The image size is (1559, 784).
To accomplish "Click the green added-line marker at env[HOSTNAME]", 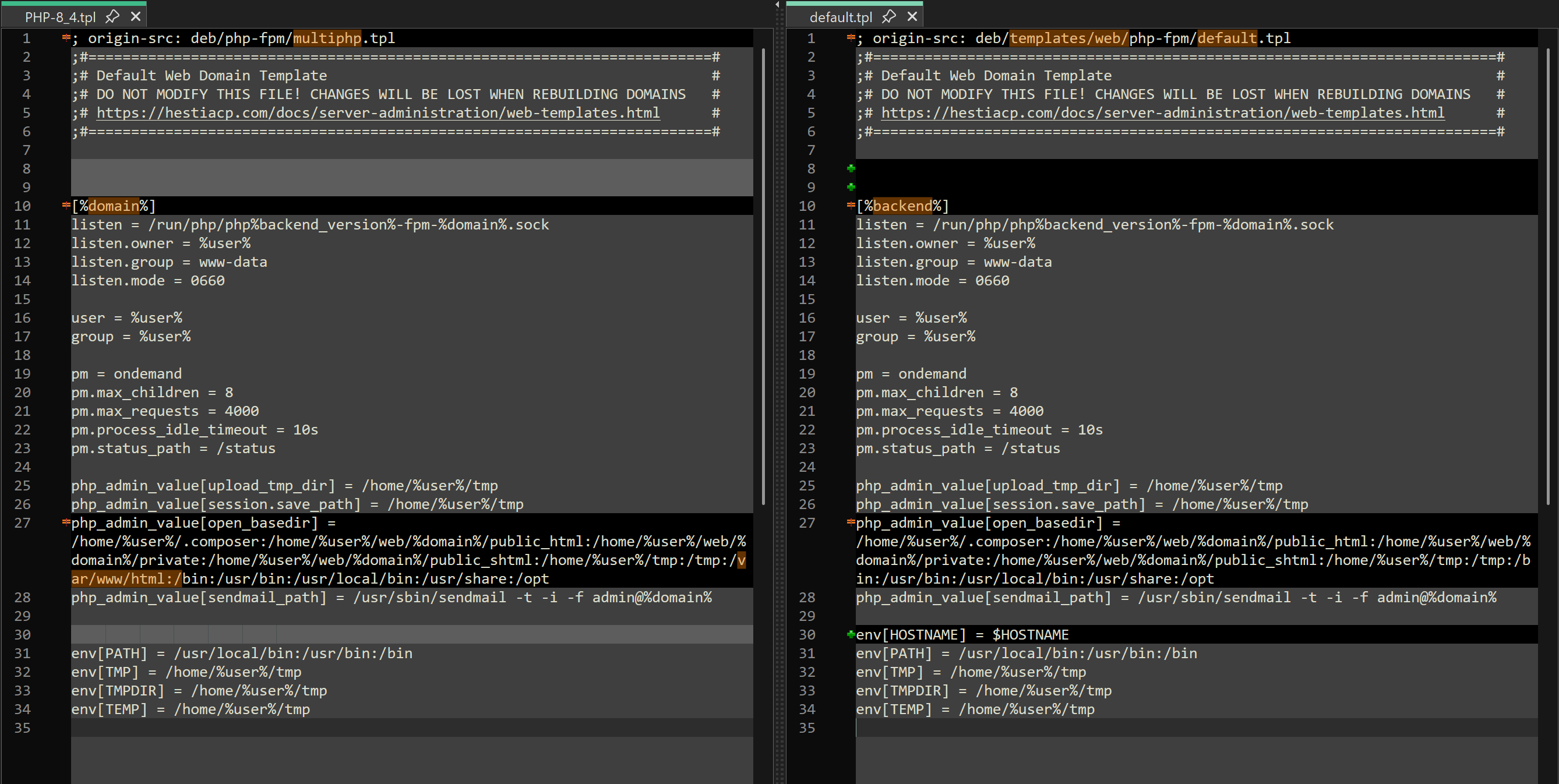I will point(851,634).
